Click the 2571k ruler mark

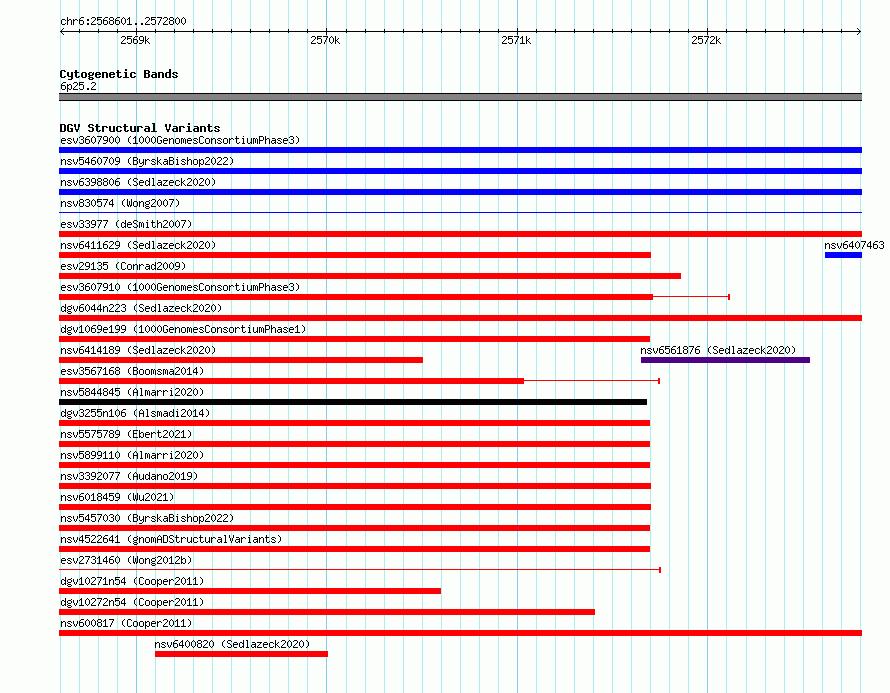[516, 40]
